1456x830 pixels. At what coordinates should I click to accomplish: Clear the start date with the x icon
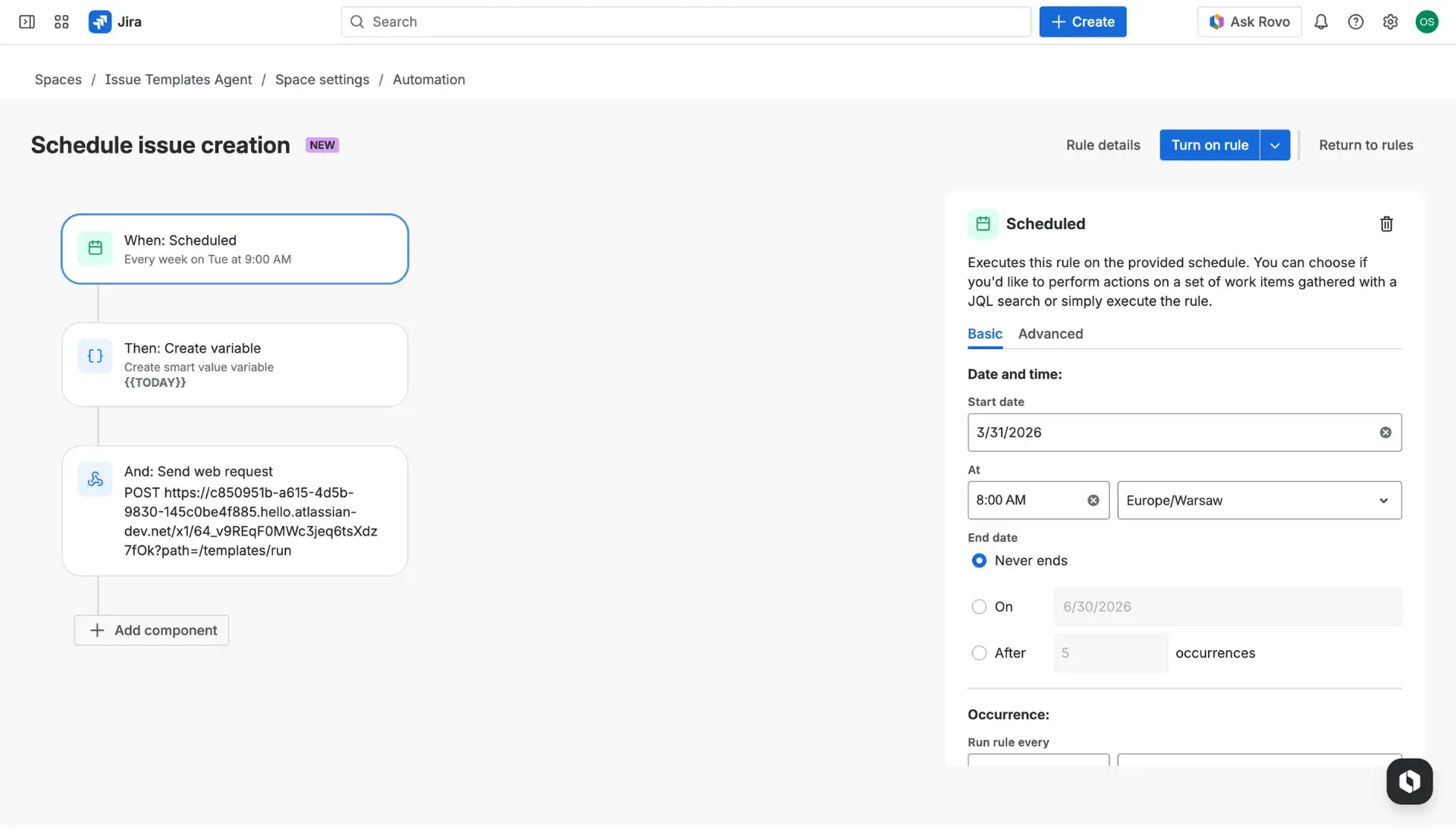point(1385,432)
